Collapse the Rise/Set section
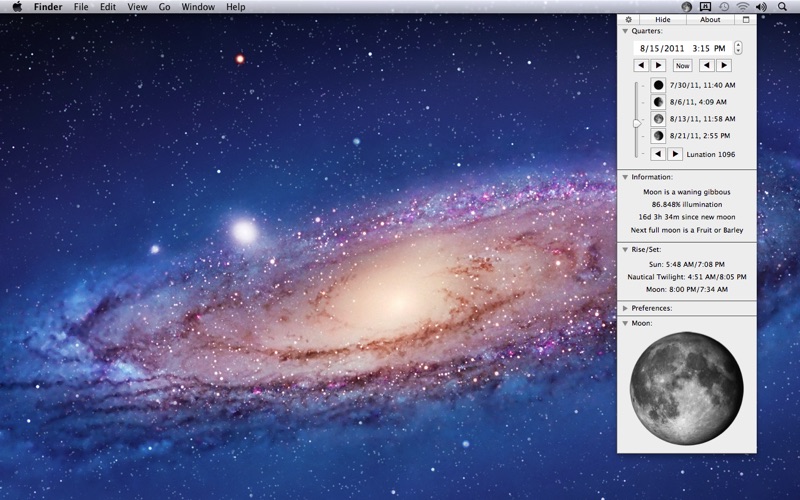This screenshot has width=800, height=500. pos(625,249)
